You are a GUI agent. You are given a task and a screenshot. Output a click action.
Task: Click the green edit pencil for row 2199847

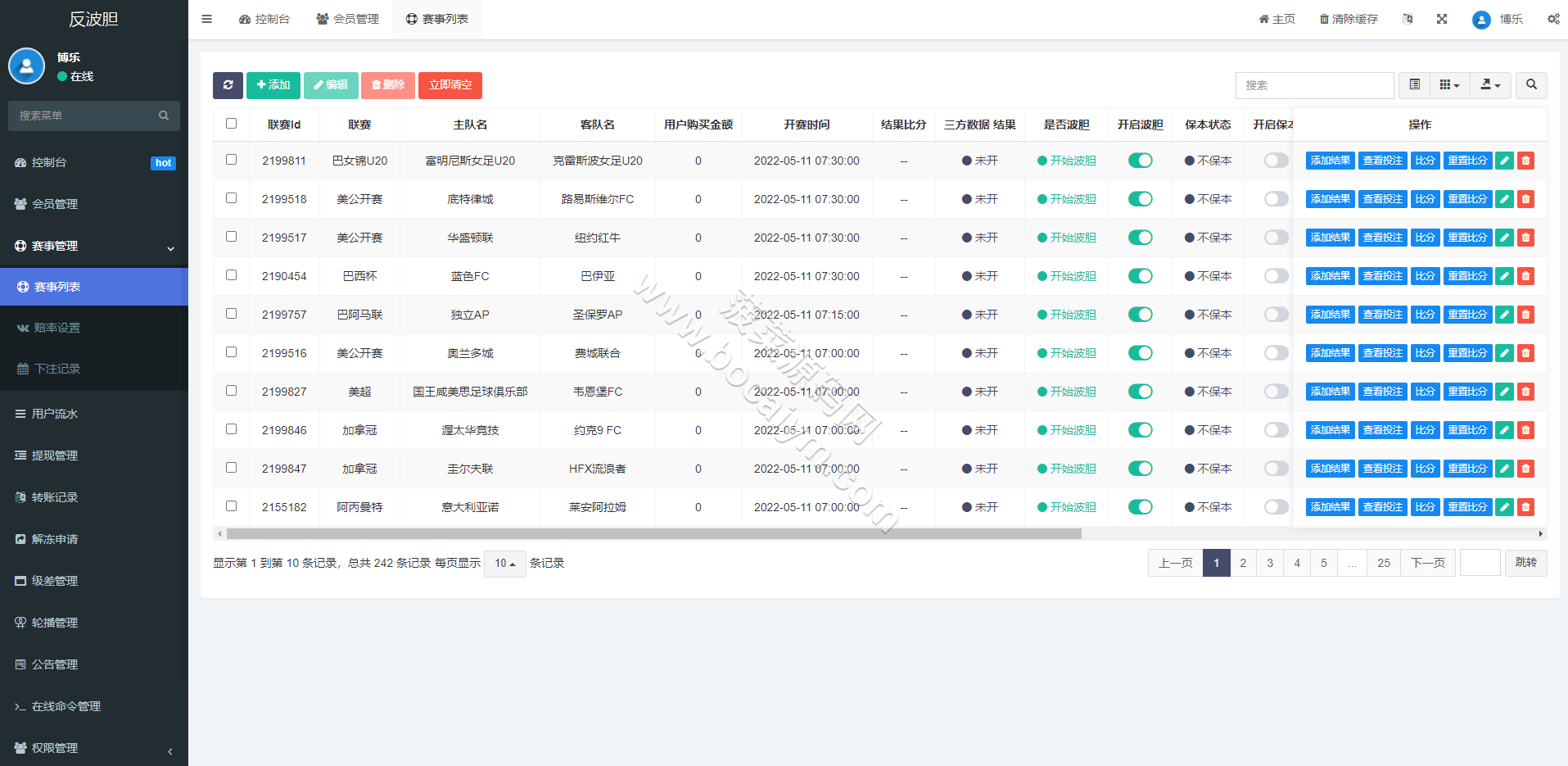coord(1504,469)
